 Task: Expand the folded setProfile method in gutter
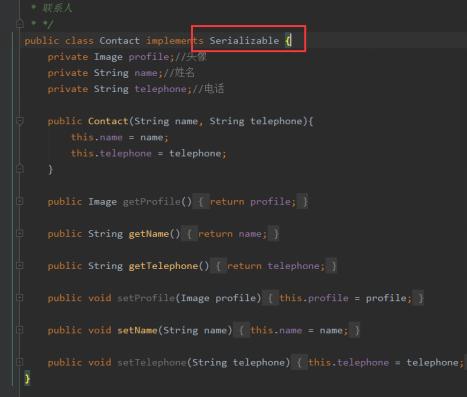coord(20,298)
